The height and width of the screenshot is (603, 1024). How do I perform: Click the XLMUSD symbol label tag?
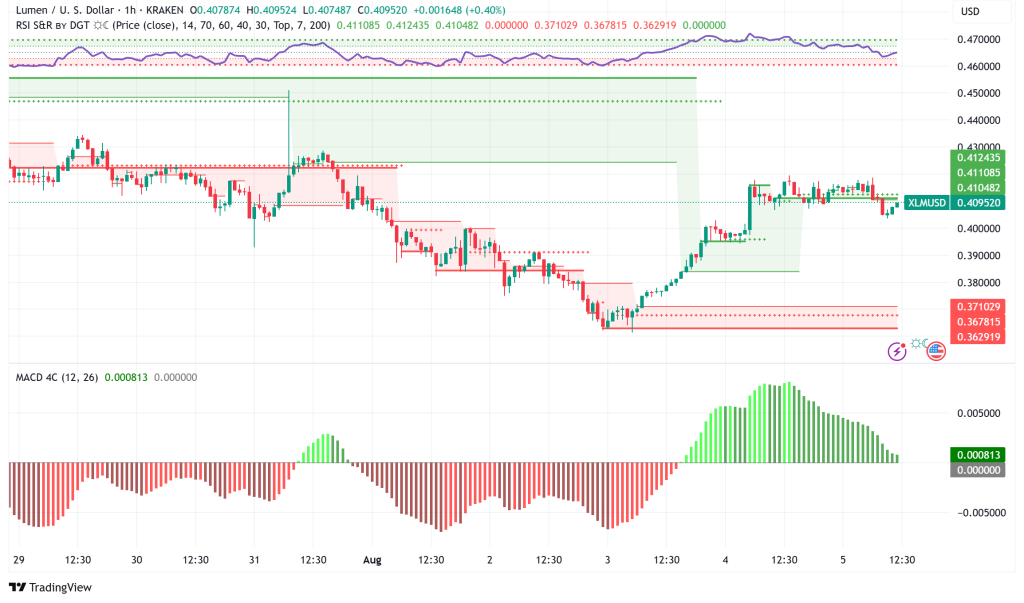[x=927, y=203]
